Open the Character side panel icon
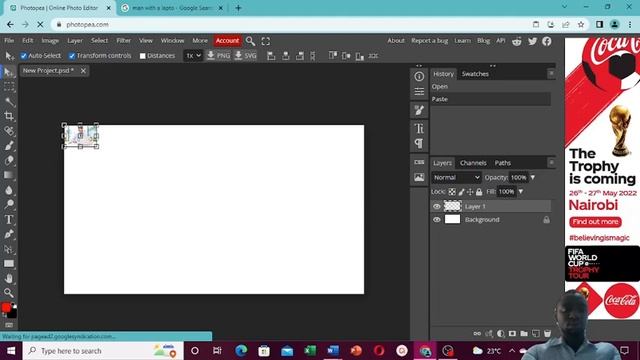640x360 pixels. click(419, 129)
